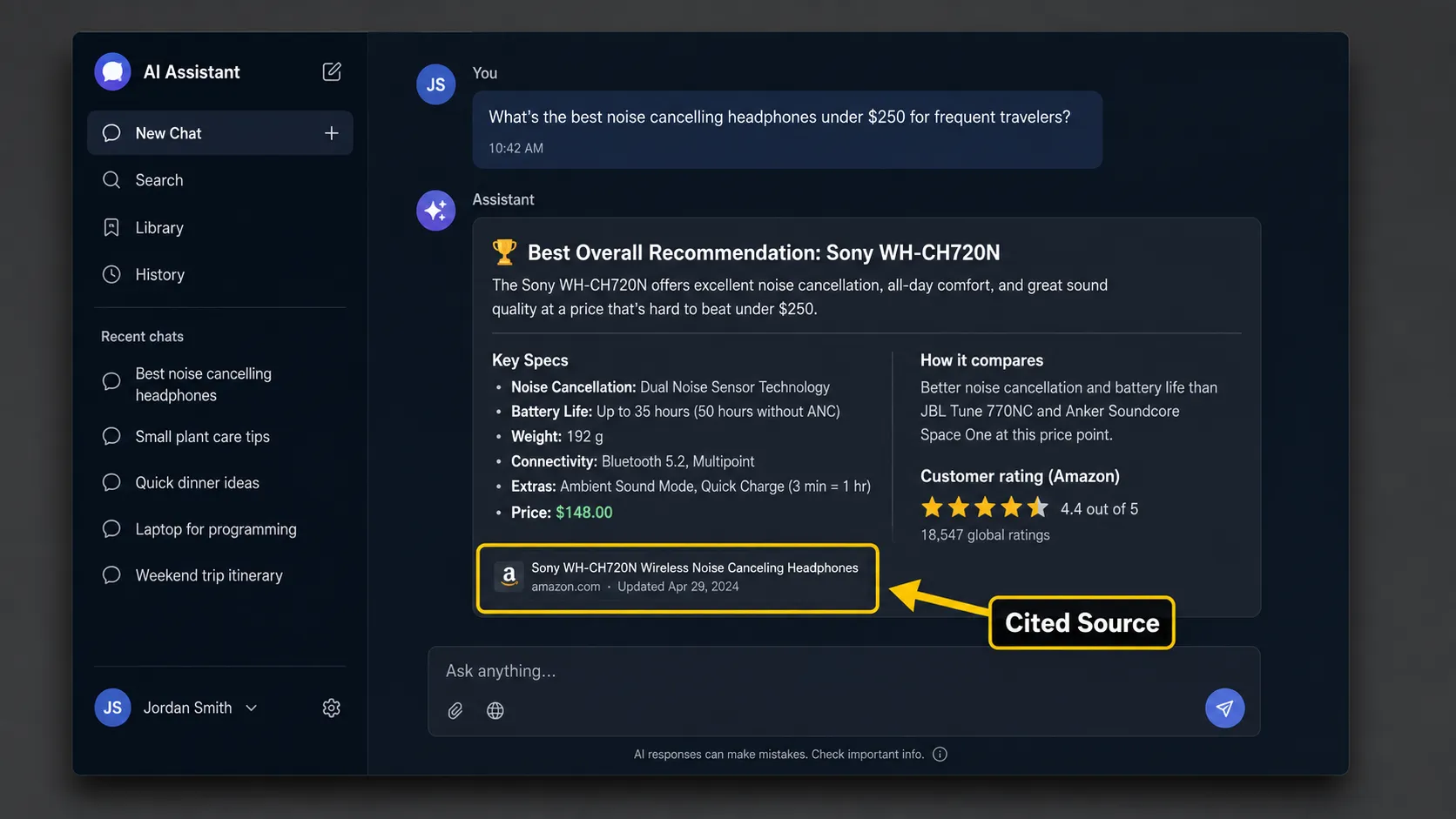Open the History section

tap(160, 274)
